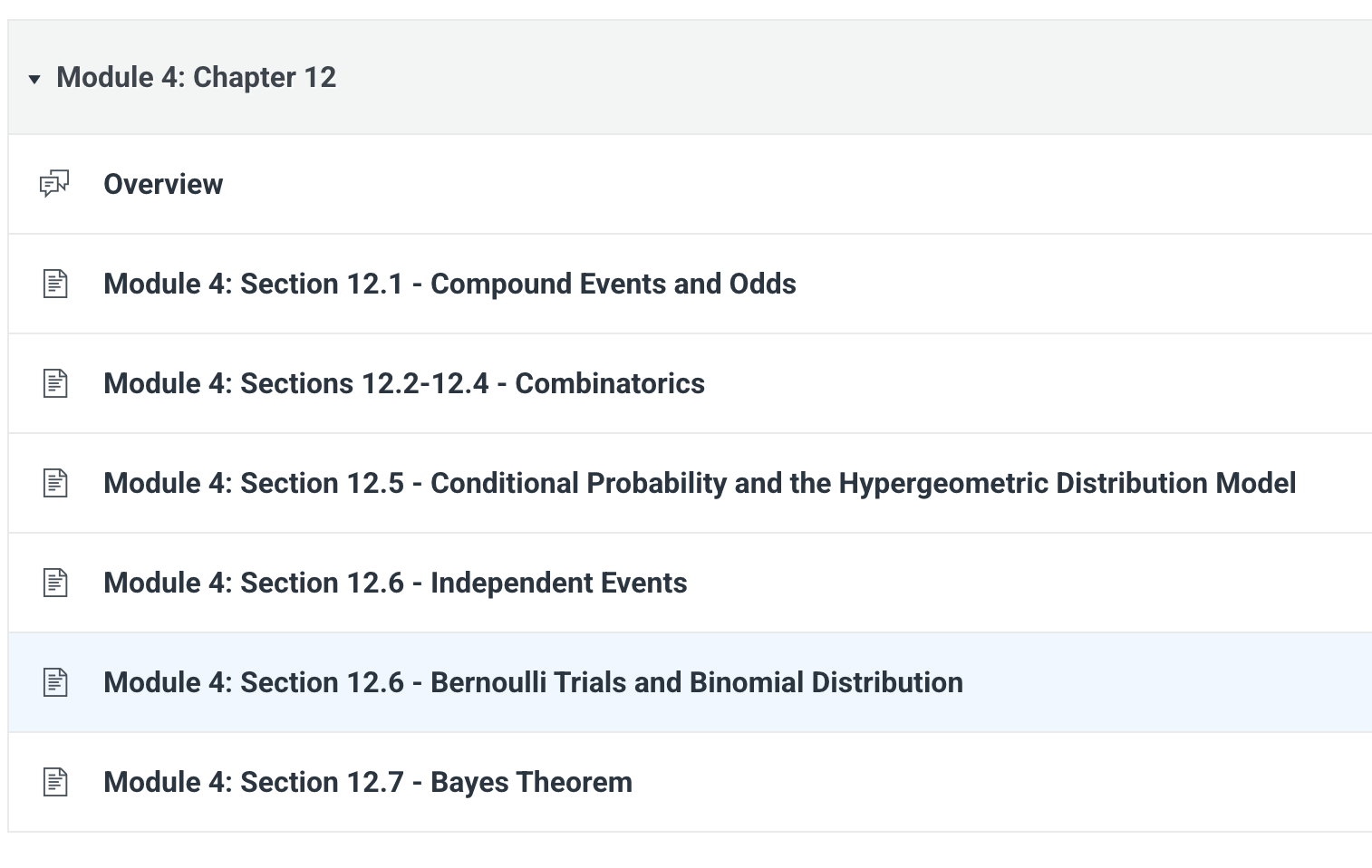The height and width of the screenshot is (868, 1372).
Task: Click the page icon for Section 12.5
Action: (x=55, y=483)
